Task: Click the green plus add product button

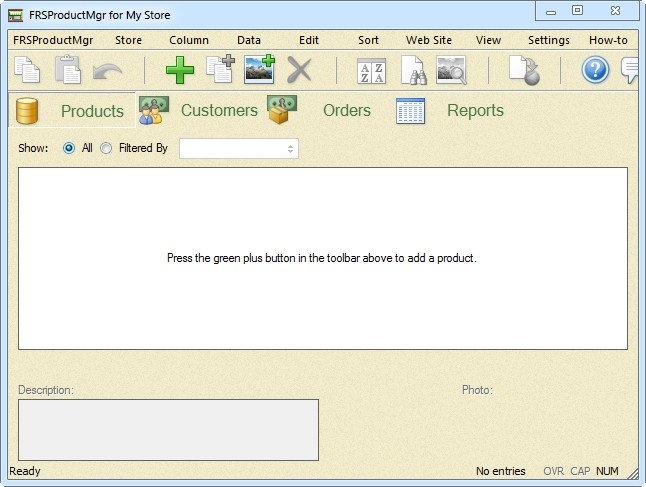Action: (180, 70)
